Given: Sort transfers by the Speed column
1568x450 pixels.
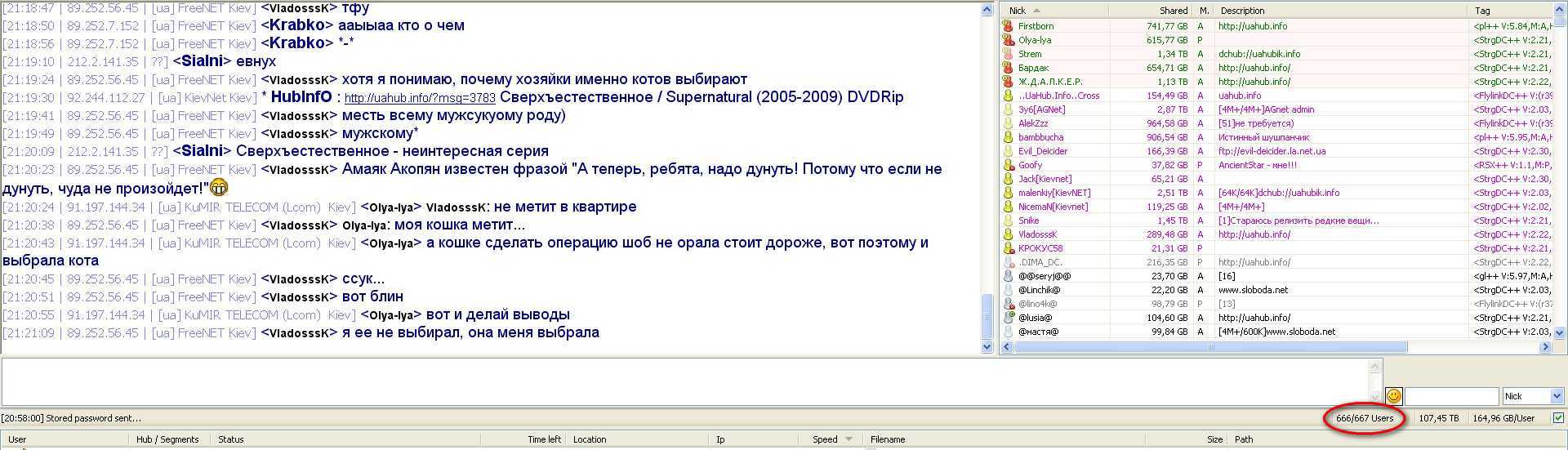Looking at the screenshot, I should [825, 439].
